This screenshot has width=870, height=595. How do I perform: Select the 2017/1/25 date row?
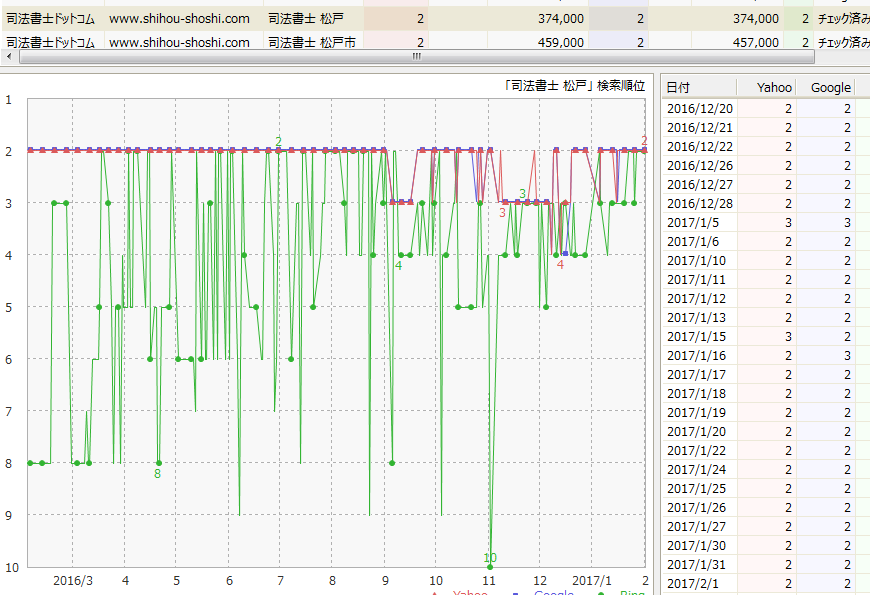pyautogui.click(x=766, y=488)
